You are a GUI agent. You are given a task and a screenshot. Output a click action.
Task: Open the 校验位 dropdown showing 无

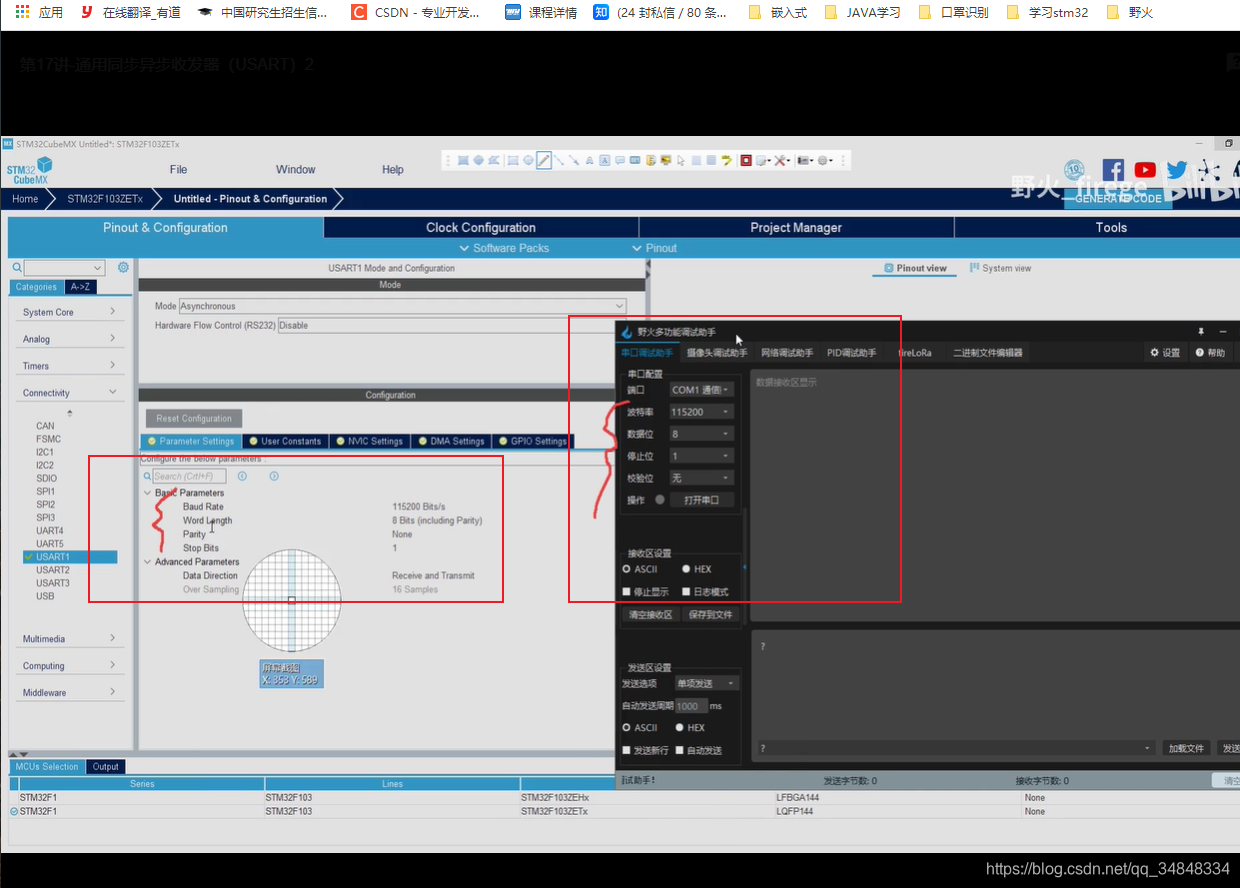[x=701, y=478]
